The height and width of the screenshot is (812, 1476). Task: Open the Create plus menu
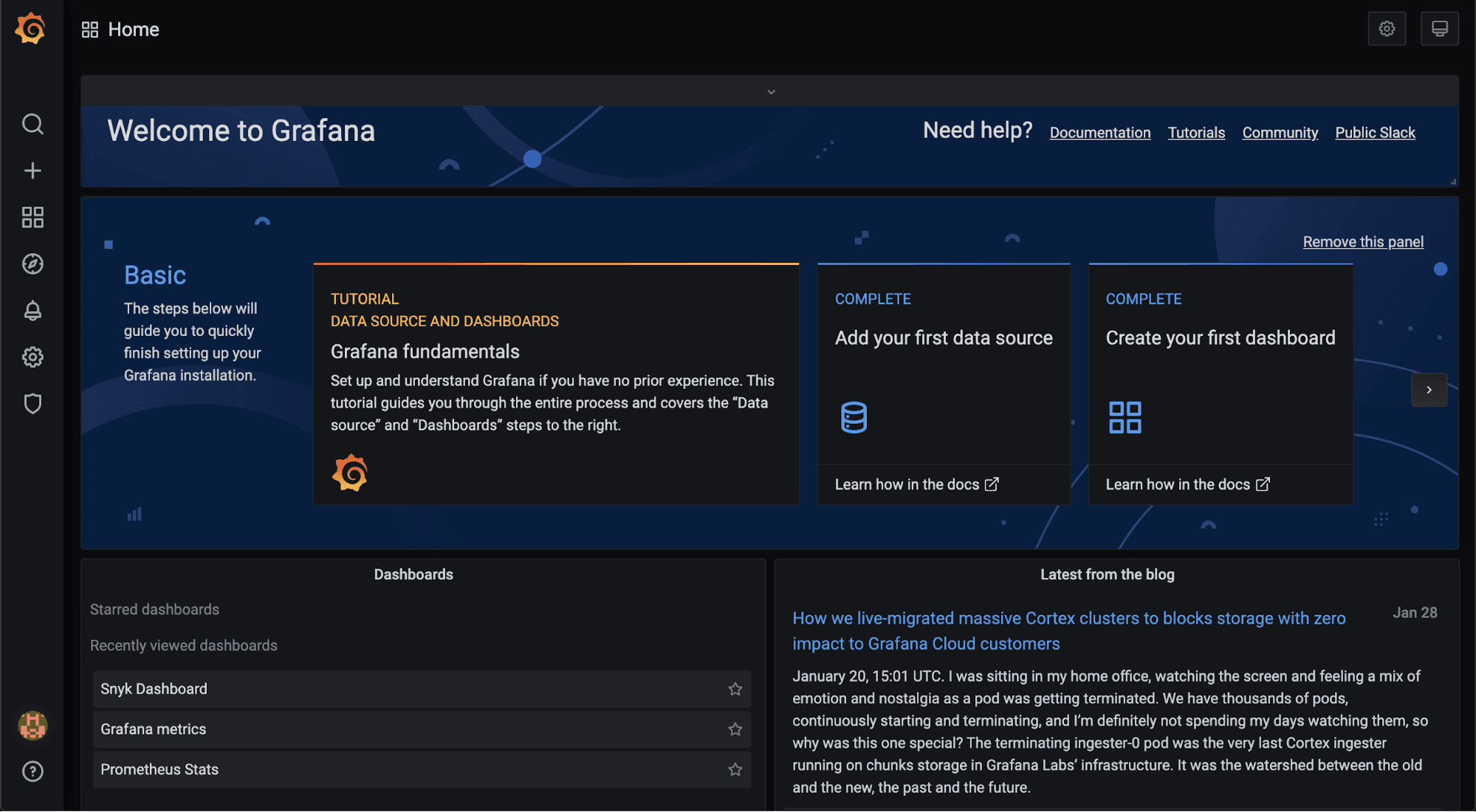coord(32,171)
